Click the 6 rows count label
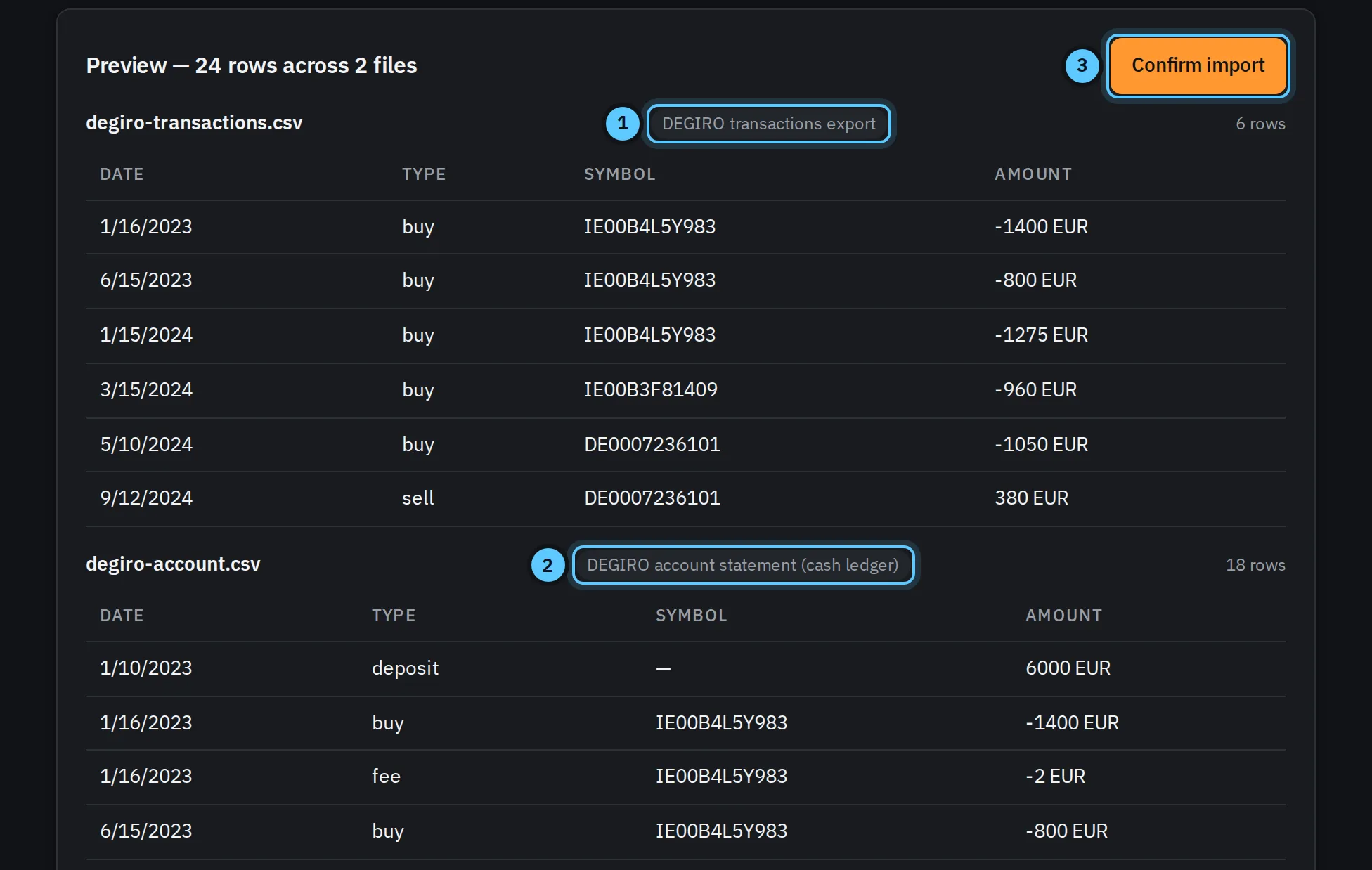The height and width of the screenshot is (870, 1372). tap(1260, 124)
